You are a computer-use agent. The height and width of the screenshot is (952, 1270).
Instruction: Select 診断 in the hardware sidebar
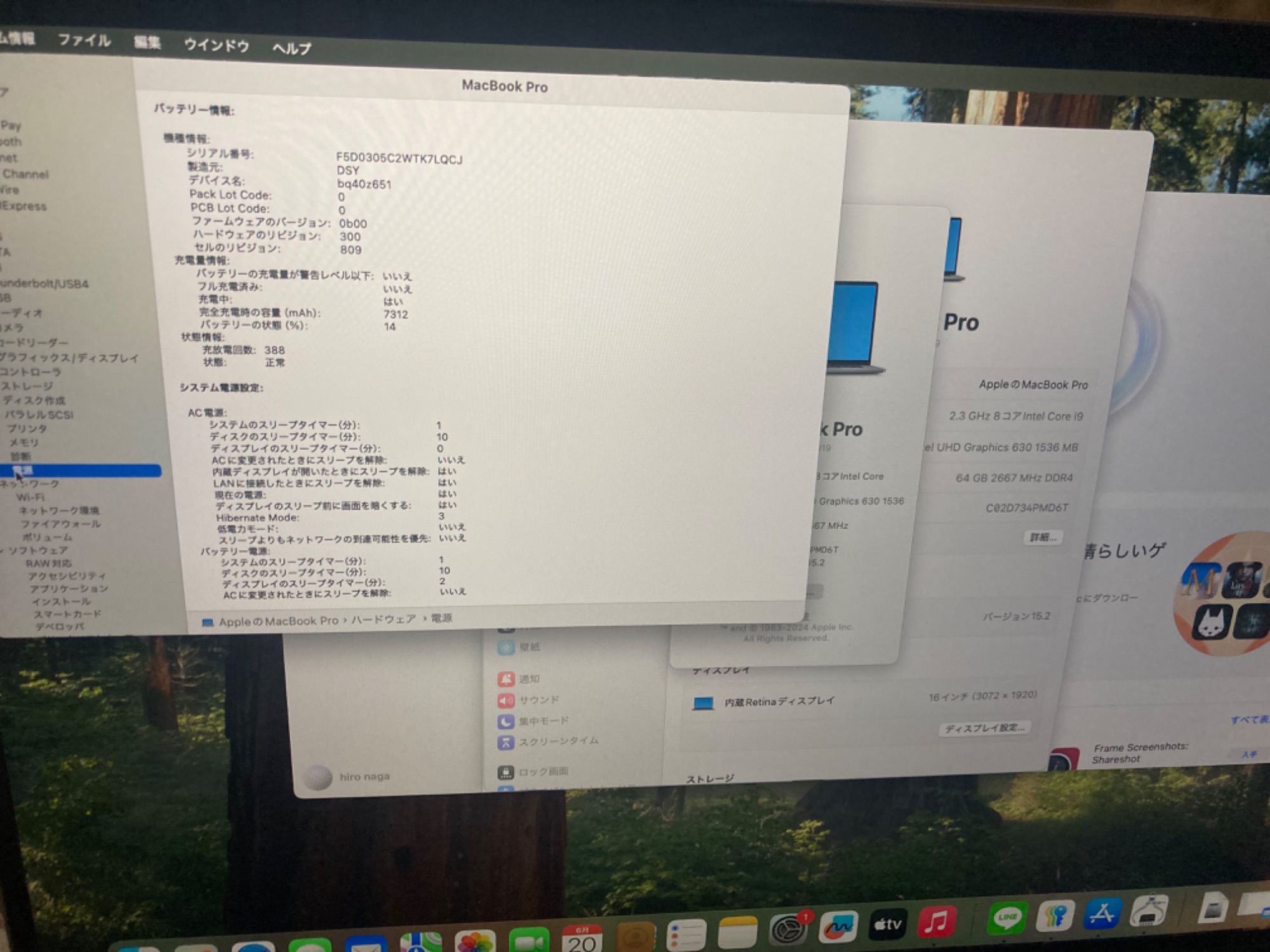20,456
